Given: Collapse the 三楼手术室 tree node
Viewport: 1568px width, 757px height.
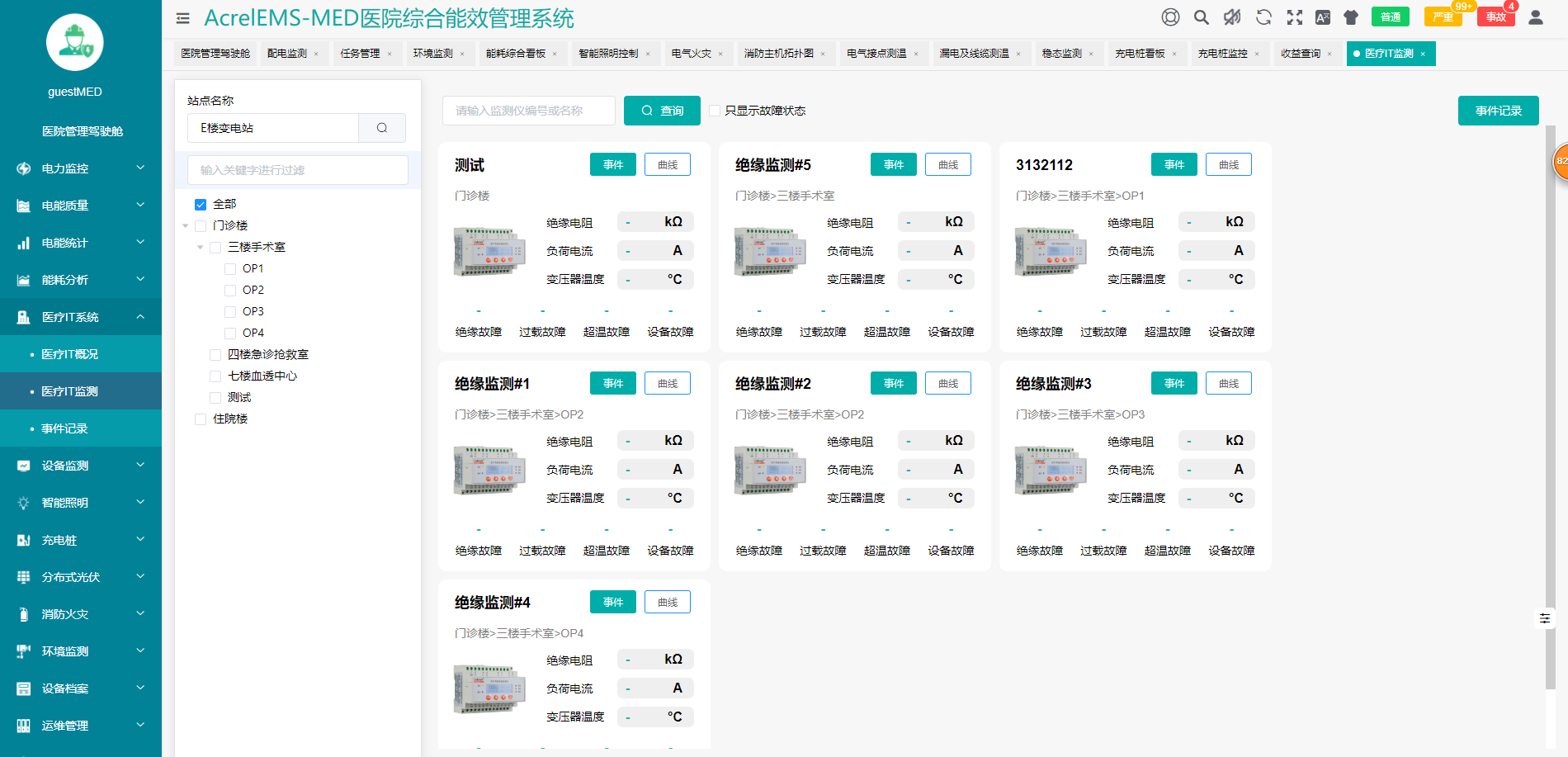Looking at the screenshot, I should click(x=199, y=246).
